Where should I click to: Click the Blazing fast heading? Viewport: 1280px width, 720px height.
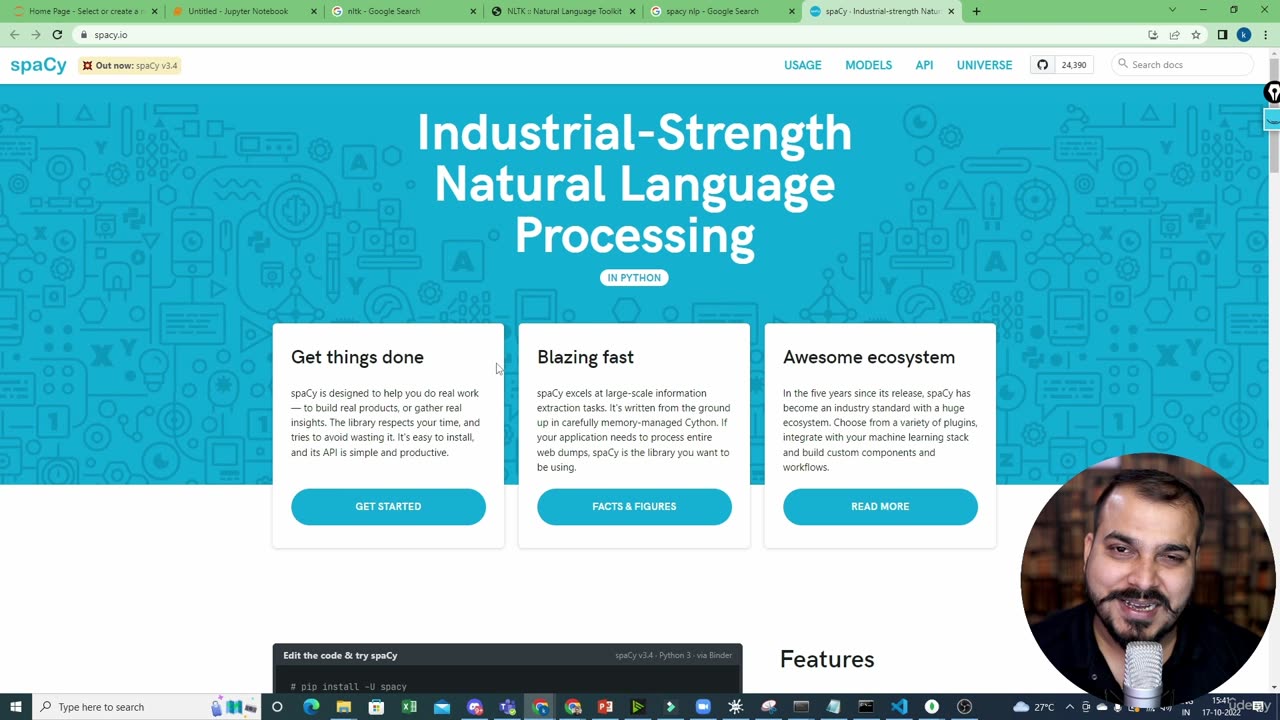coord(585,357)
